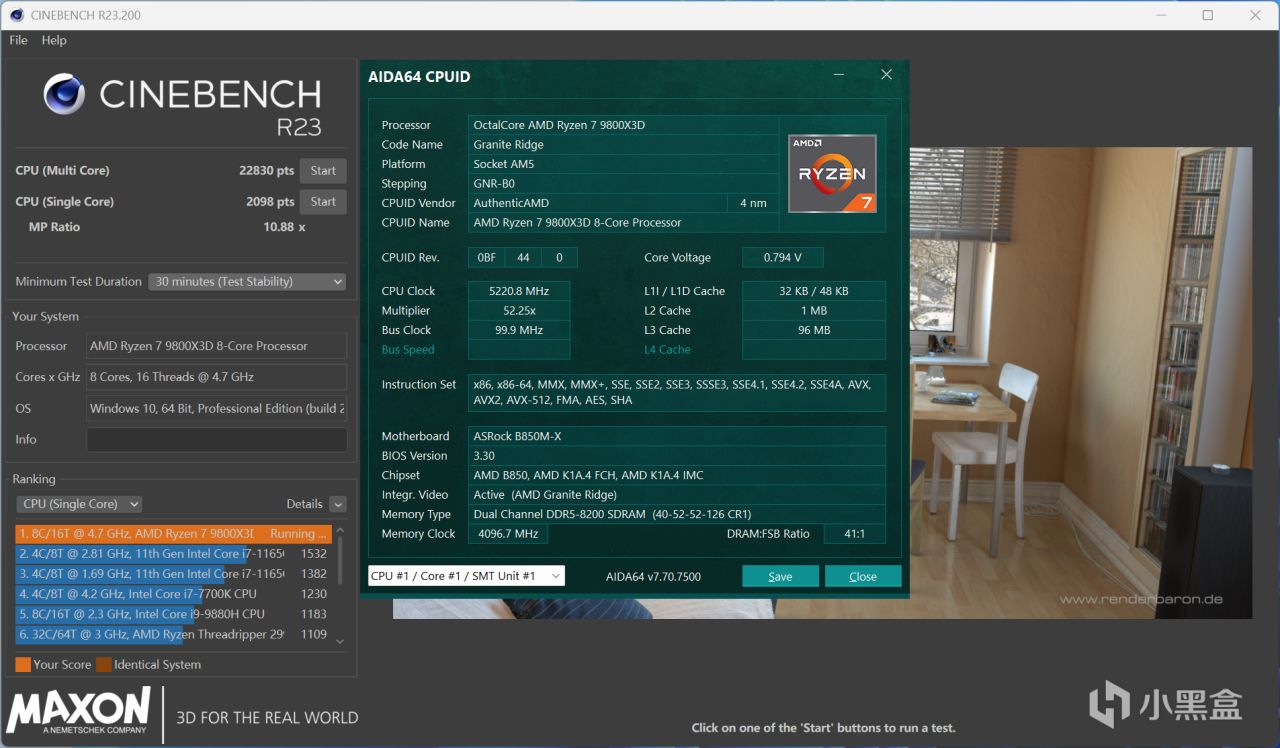Click the Motherboard value ASRock B850M-X
The width and height of the screenshot is (1280, 748).
coord(677,436)
